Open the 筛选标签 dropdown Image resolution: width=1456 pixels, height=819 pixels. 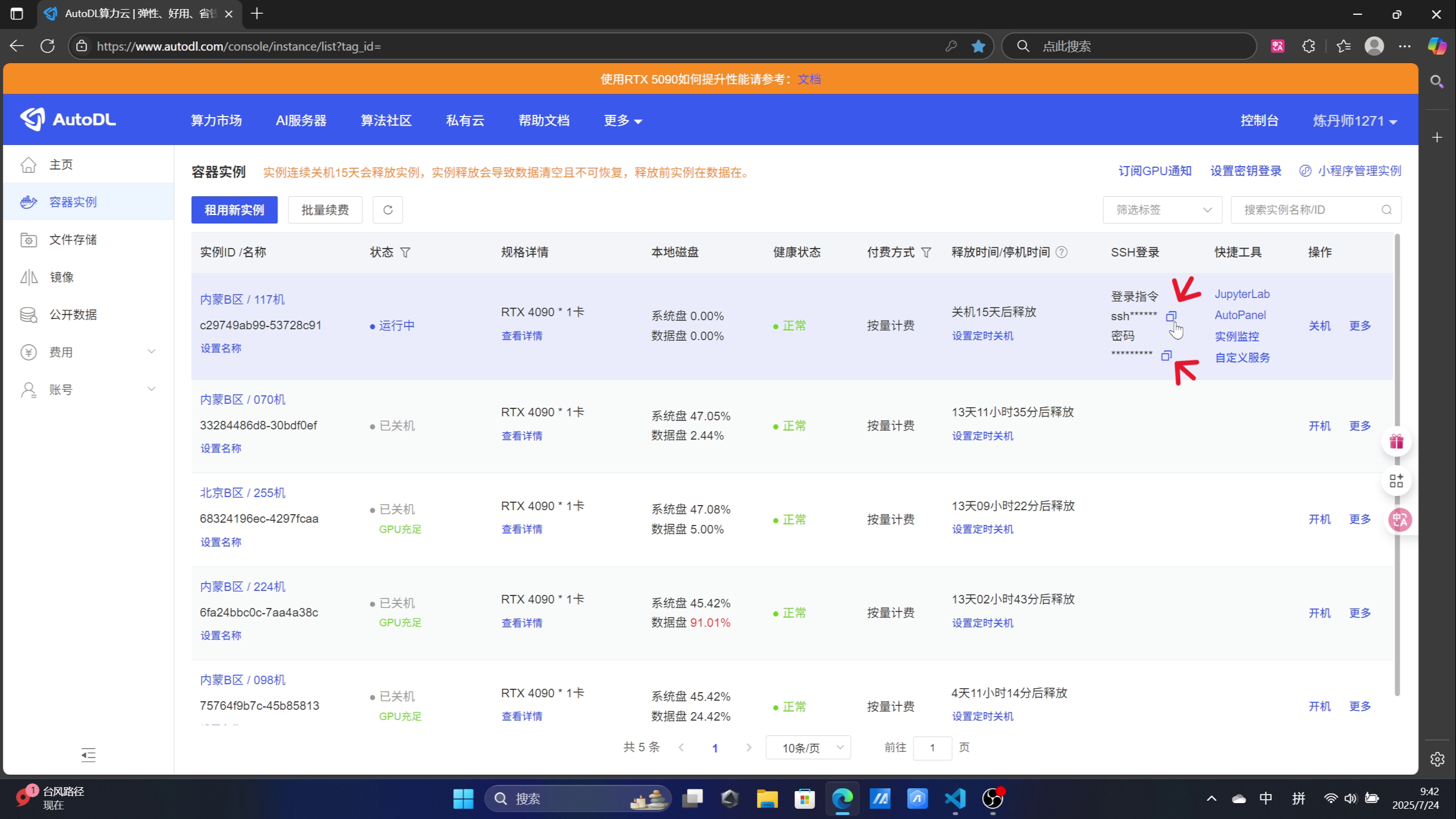click(x=1162, y=209)
